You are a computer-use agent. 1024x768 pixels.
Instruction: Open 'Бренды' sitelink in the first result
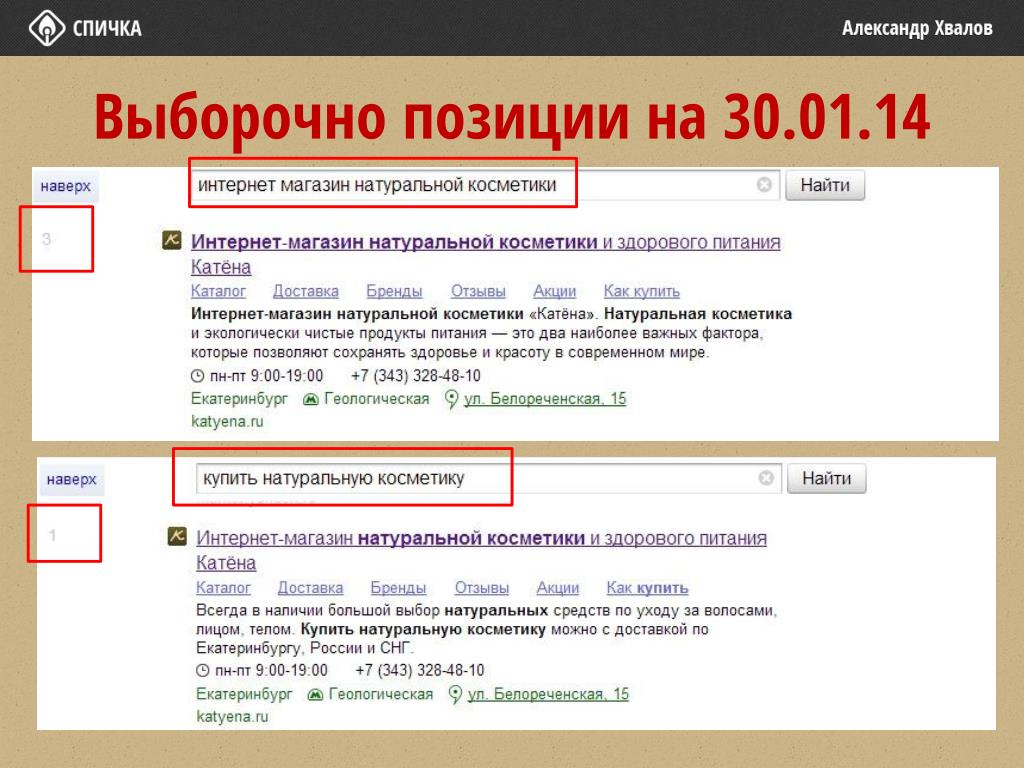[x=394, y=291]
